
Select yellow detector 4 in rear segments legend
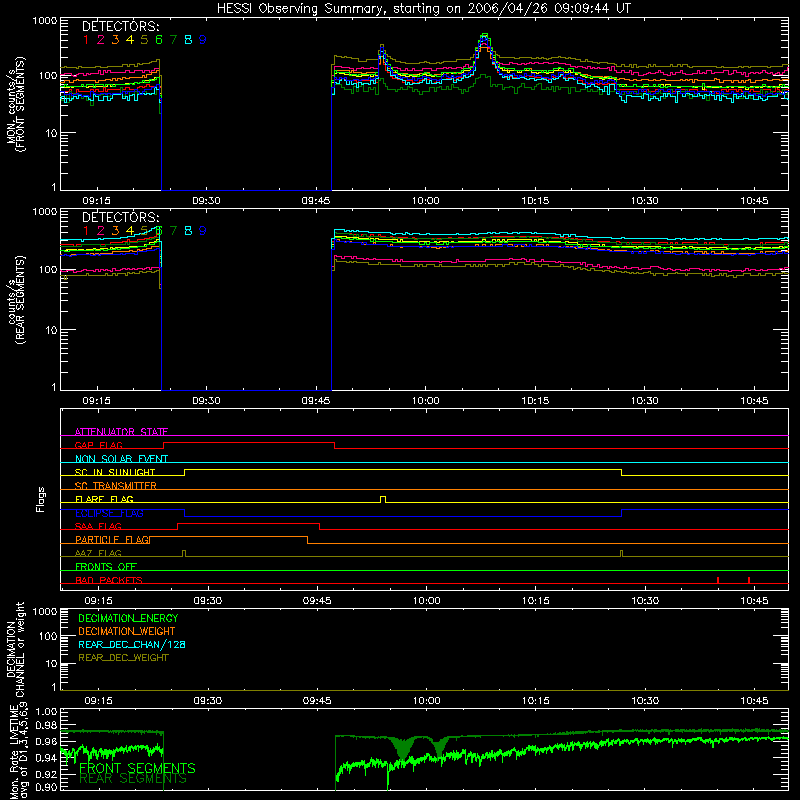130,231
